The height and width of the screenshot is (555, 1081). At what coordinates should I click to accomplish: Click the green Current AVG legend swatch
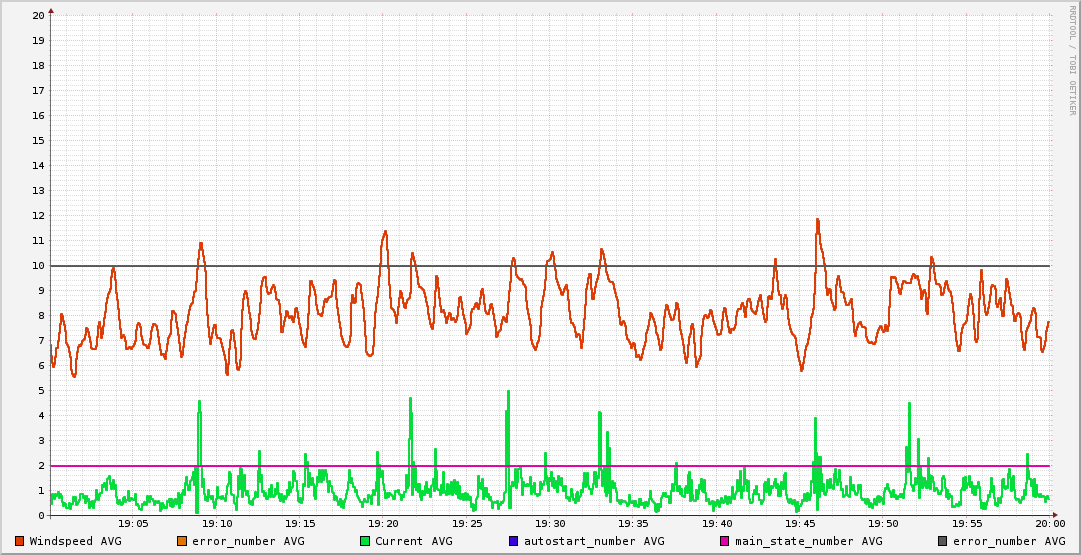click(365, 541)
